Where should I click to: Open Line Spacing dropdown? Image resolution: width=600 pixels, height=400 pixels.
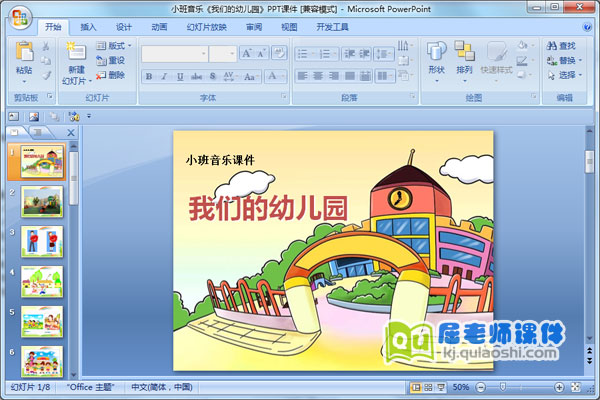pos(384,54)
